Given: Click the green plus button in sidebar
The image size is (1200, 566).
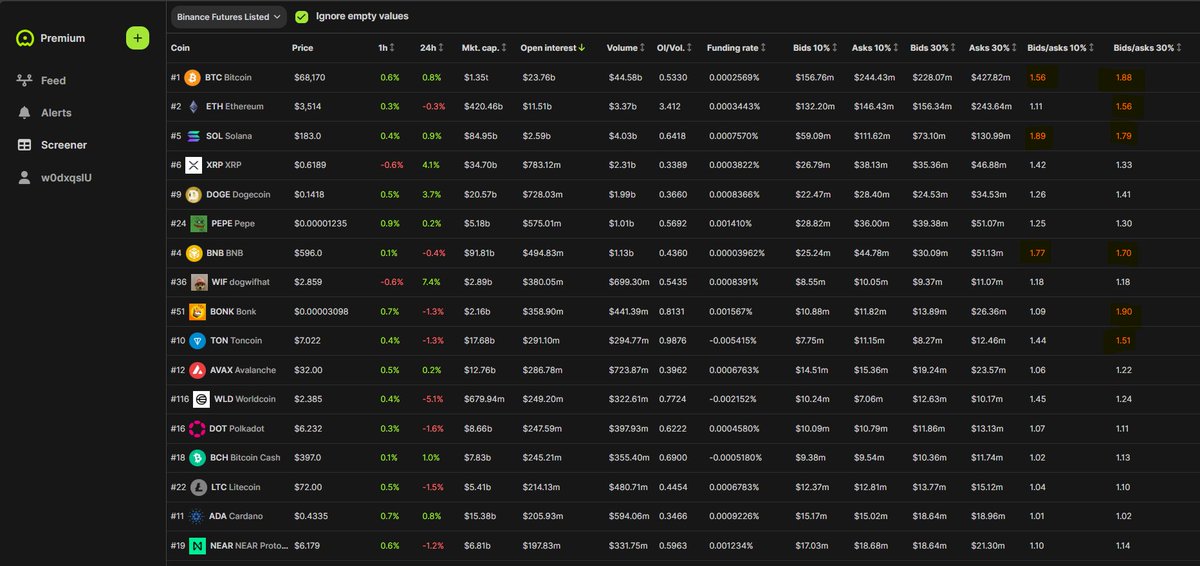Looking at the screenshot, I should coord(137,38).
